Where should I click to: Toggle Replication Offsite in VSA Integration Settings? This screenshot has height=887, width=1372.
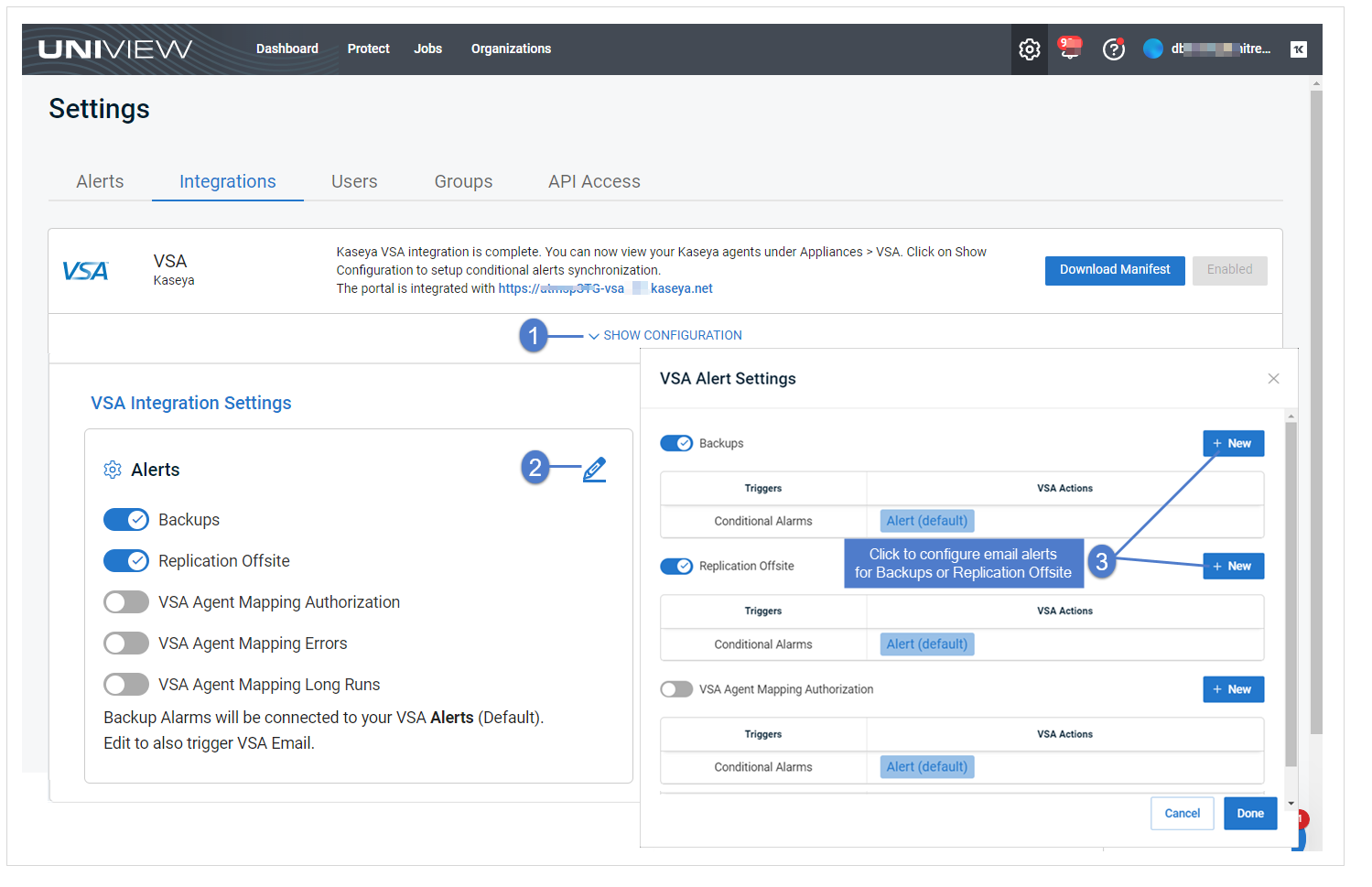[126, 561]
